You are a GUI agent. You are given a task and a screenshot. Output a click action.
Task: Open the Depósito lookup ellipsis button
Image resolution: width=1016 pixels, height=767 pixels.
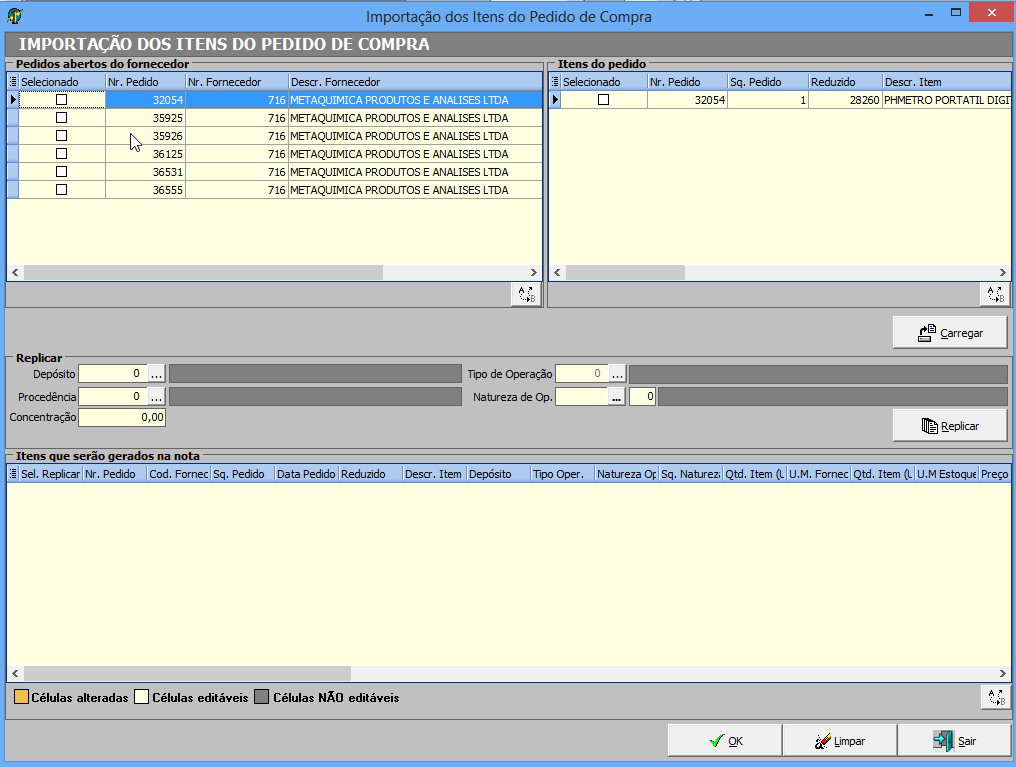pos(156,373)
